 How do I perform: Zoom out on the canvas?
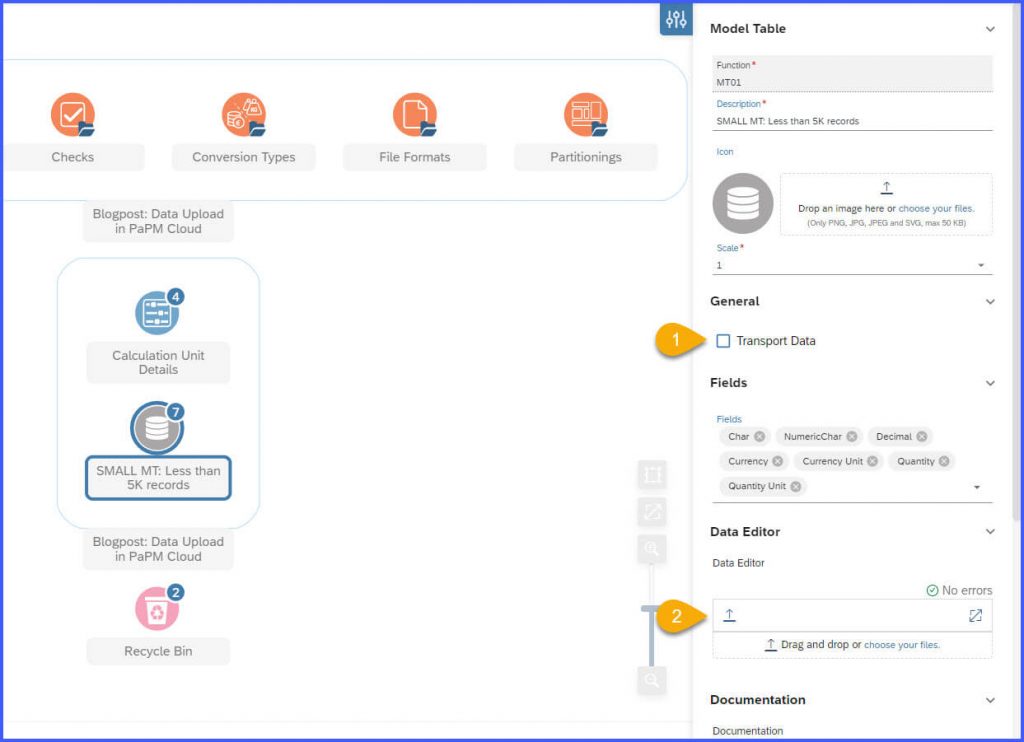point(652,681)
